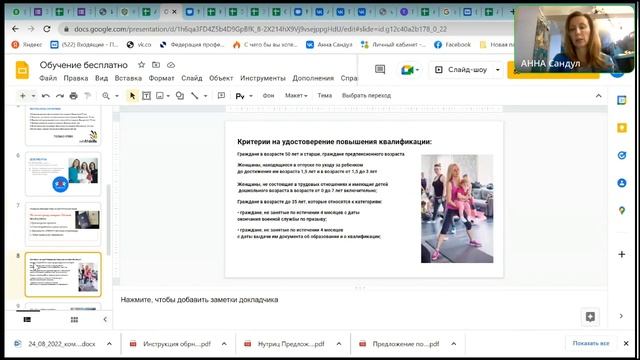The width and height of the screenshot is (640, 360).
Task: Select slide 7 thumbnail
Action: click(x=63, y=224)
